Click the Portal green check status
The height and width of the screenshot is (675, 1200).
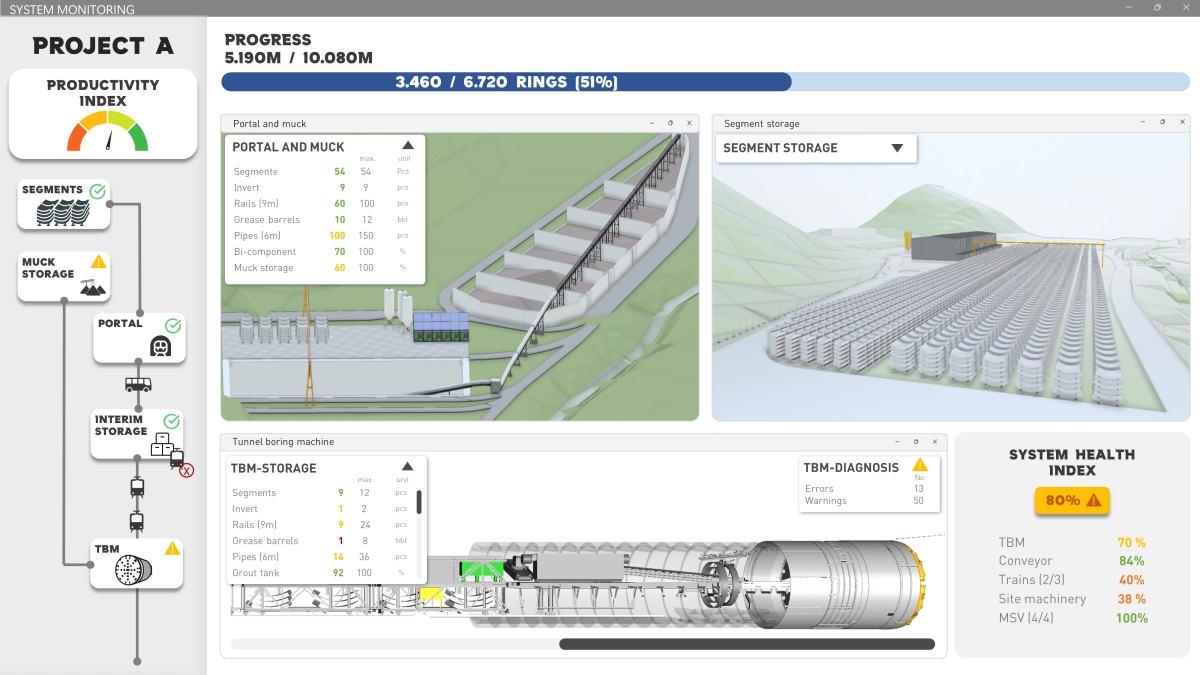pyautogui.click(x=172, y=325)
